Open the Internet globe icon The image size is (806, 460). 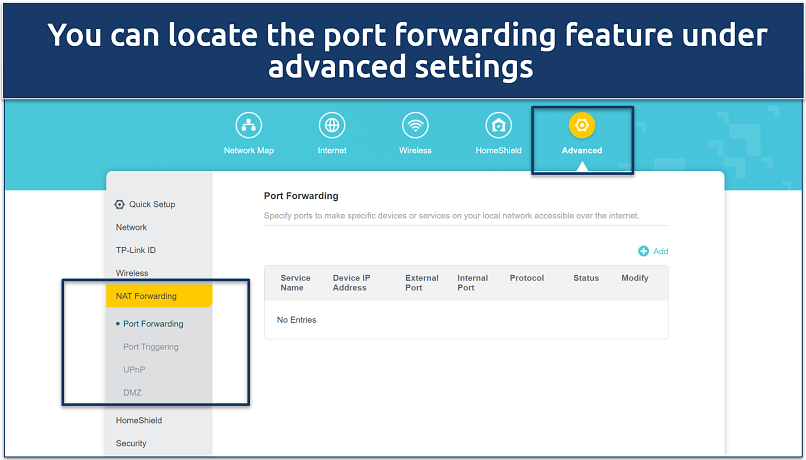(x=332, y=125)
